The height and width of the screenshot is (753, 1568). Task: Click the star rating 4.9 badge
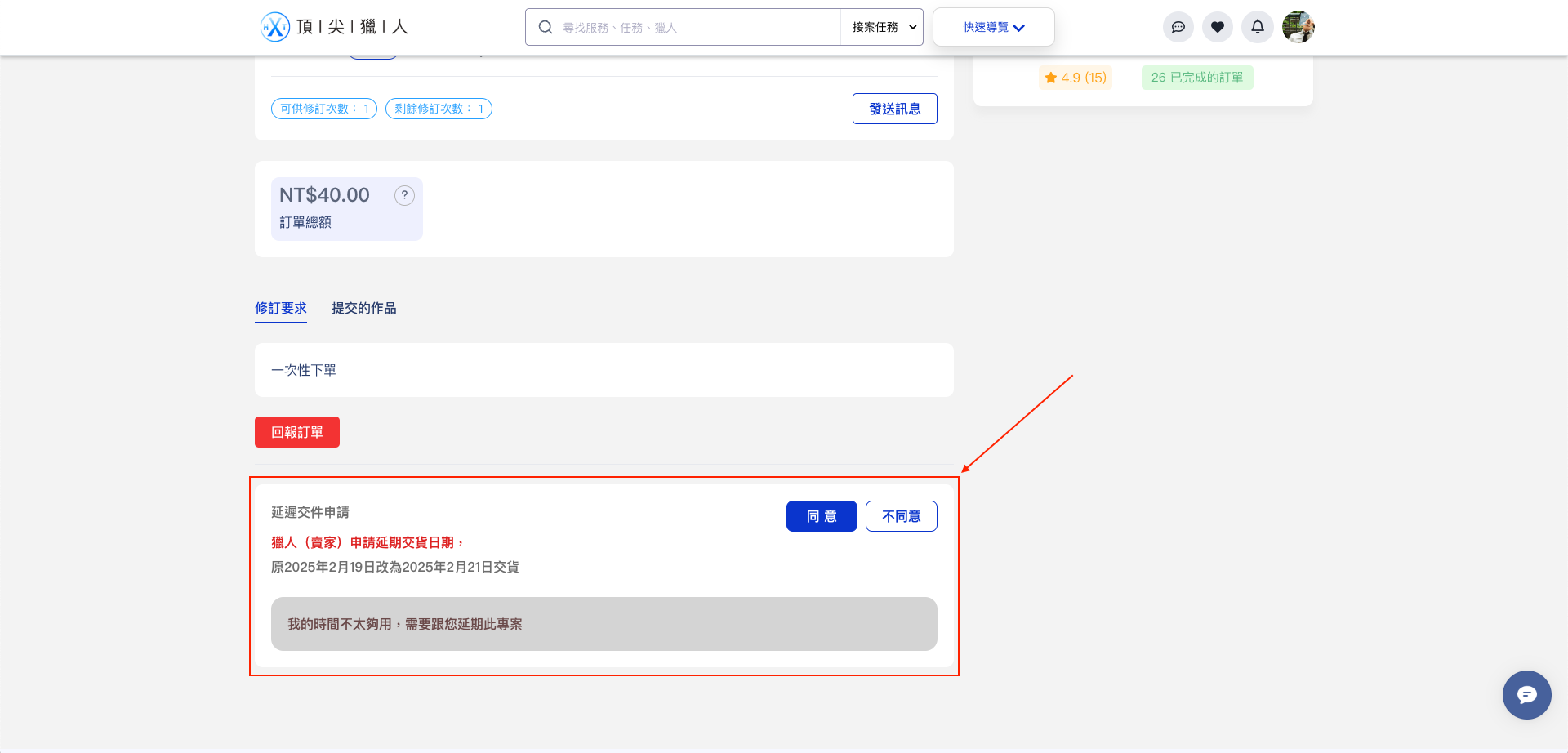[1076, 78]
